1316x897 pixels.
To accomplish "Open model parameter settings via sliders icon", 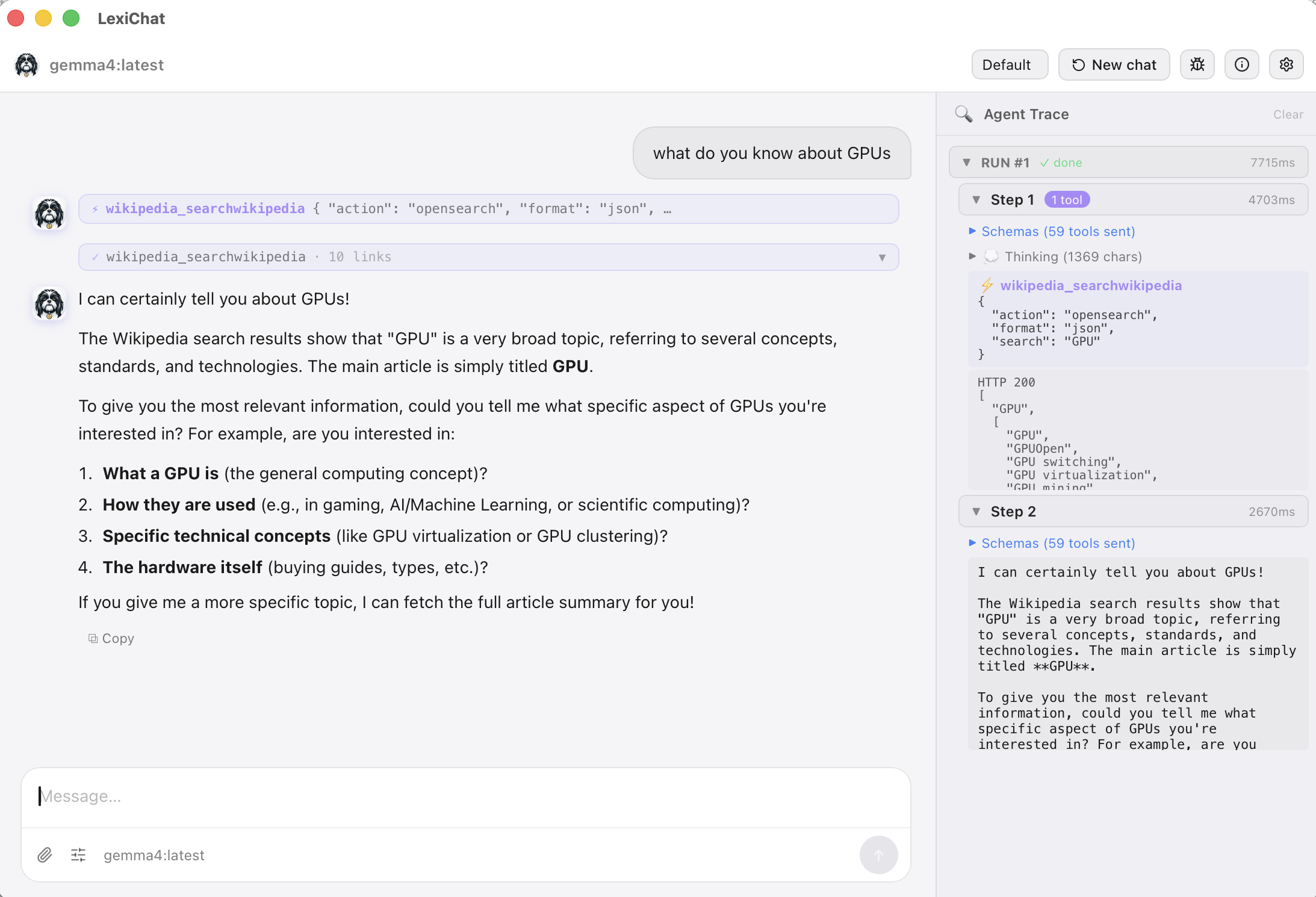I will [78, 855].
